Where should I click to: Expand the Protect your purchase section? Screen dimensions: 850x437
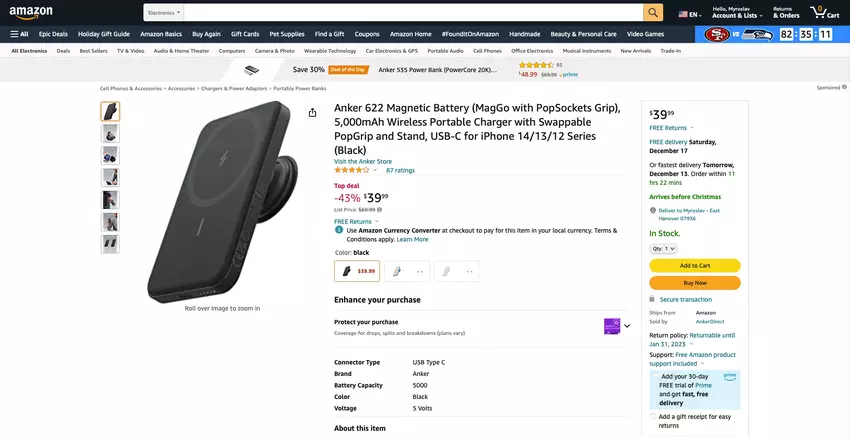pos(627,325)
